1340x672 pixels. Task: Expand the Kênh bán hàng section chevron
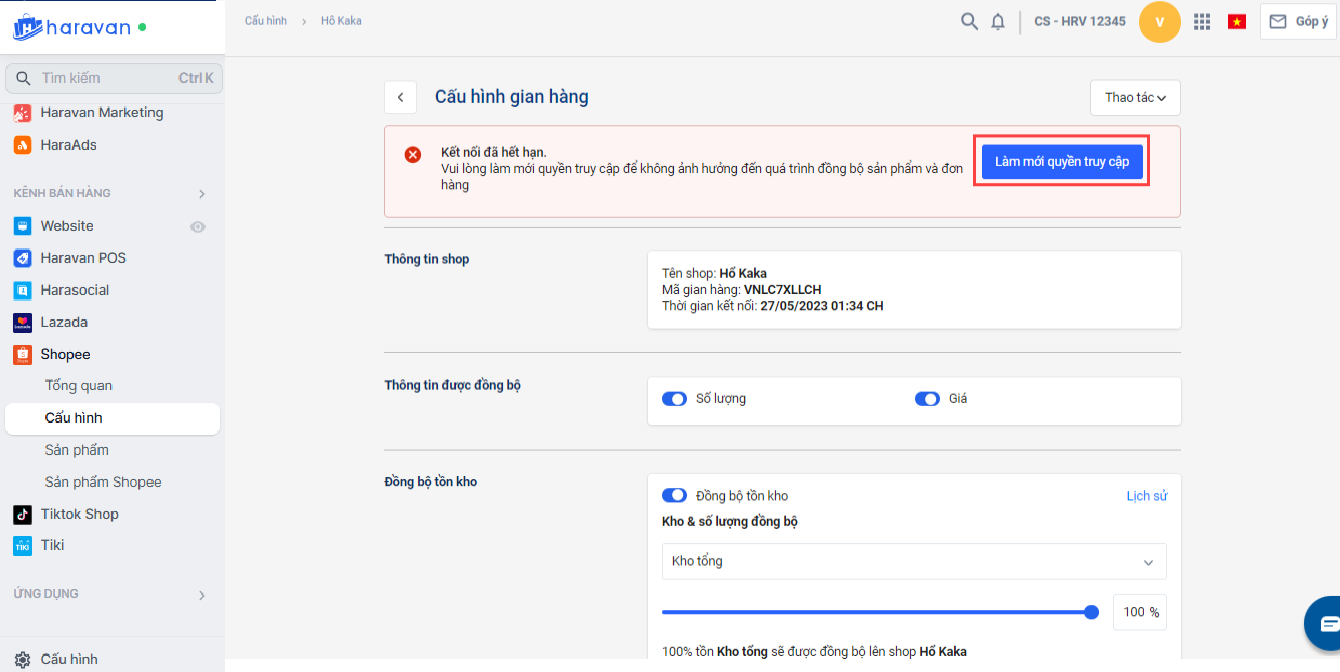pyautogui.click(x=201, y=193)
